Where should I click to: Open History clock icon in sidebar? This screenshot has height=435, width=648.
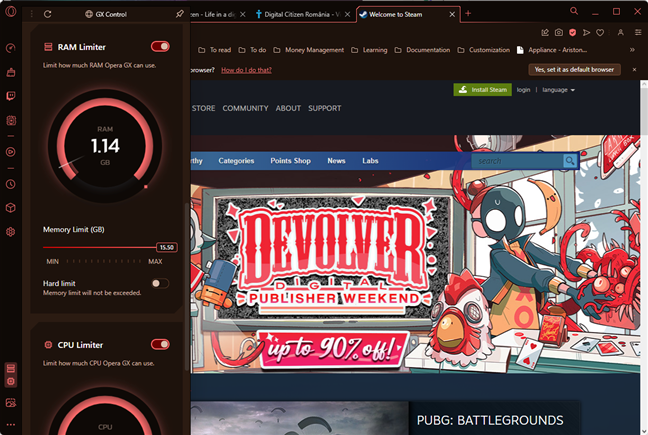pos(11,184)
